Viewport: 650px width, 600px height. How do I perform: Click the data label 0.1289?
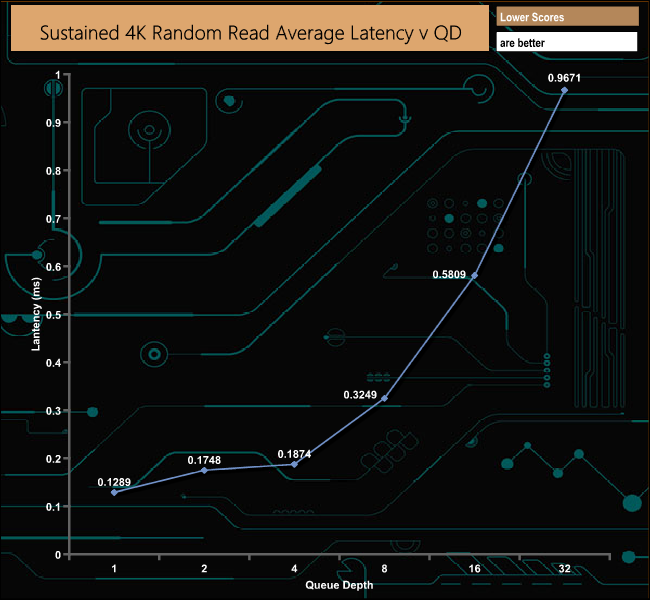click(114, 482)
